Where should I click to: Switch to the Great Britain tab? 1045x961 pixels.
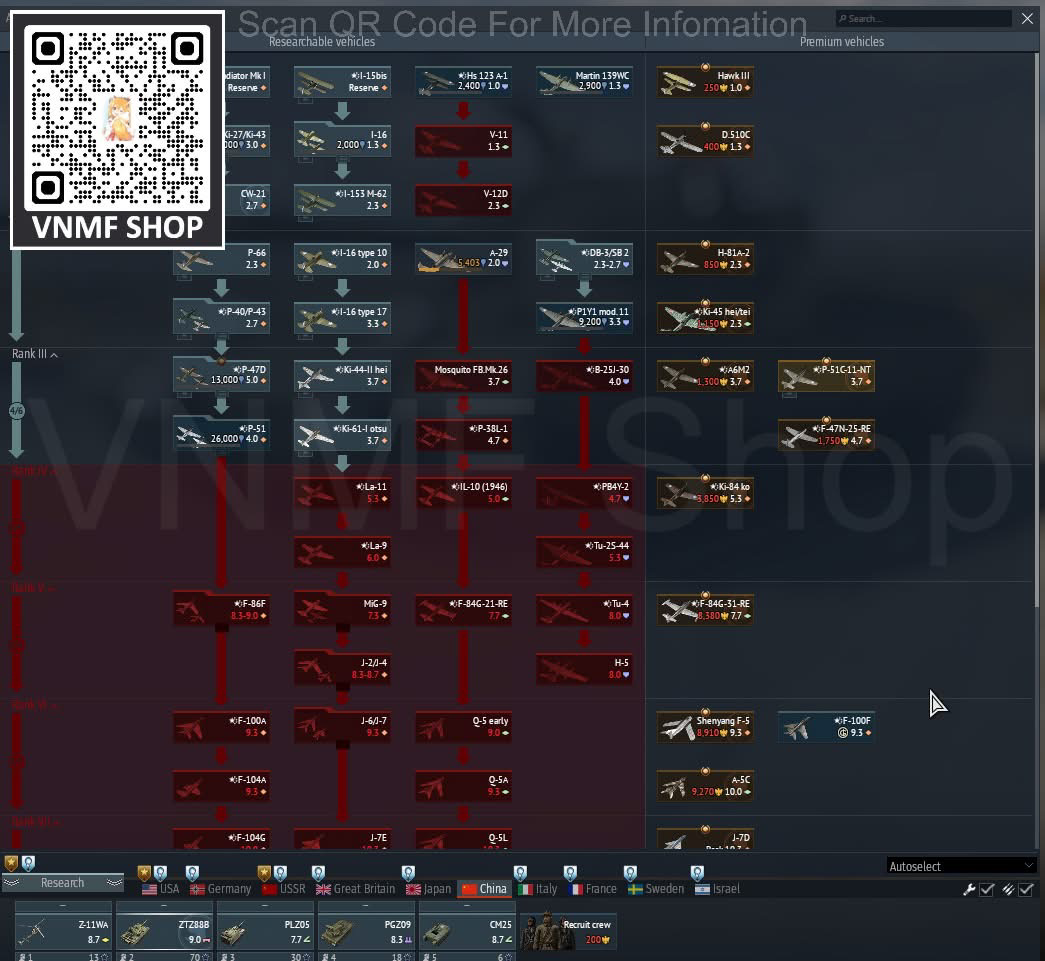pyautogui.click(x=355, y=888)
